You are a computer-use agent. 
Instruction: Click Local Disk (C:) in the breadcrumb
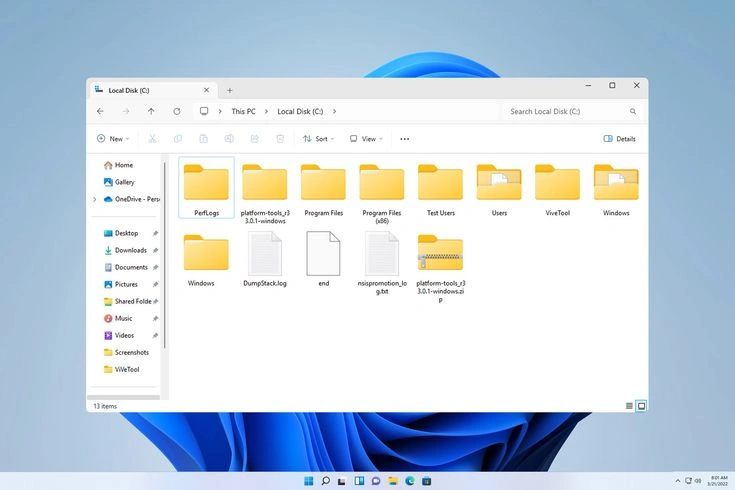300,112
